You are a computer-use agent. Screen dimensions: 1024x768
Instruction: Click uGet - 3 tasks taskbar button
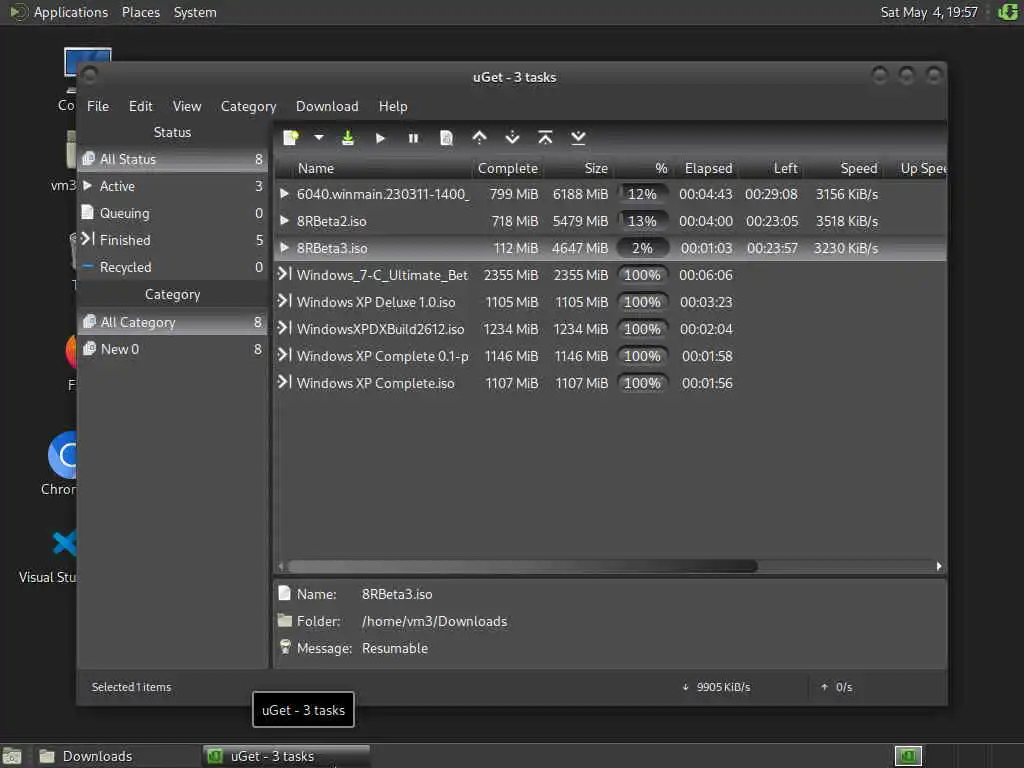286,756
